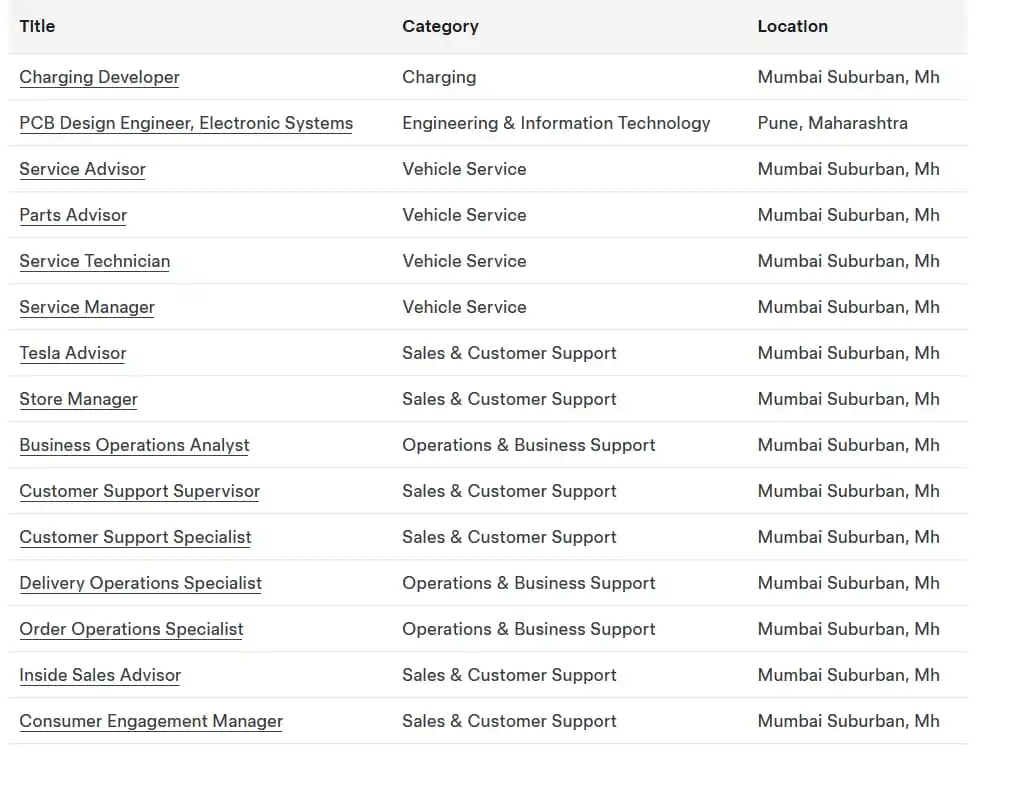Image resolution: width=1027 pixels, height=797 pixels.
Task: Click Customer Support Specialist job title
Action: pyautogui.click(x=135, y=537)
